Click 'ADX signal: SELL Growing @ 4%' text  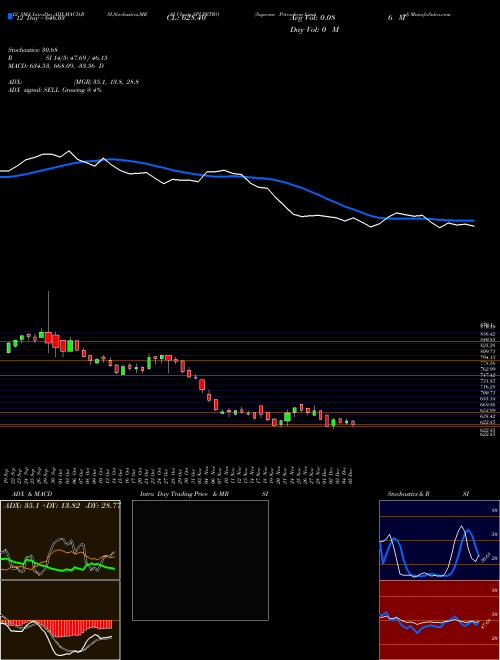click(55, 90)
